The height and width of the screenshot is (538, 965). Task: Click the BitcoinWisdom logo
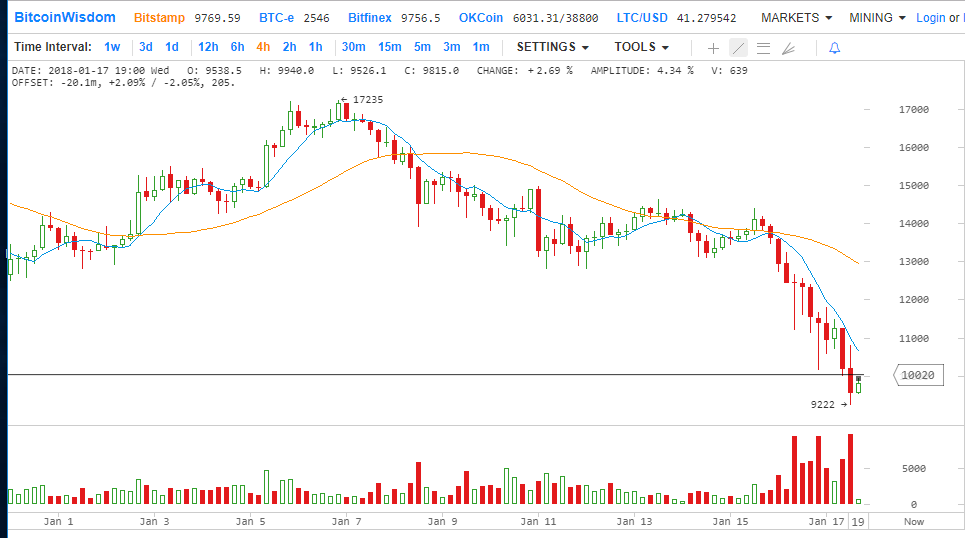coord(64,18)
